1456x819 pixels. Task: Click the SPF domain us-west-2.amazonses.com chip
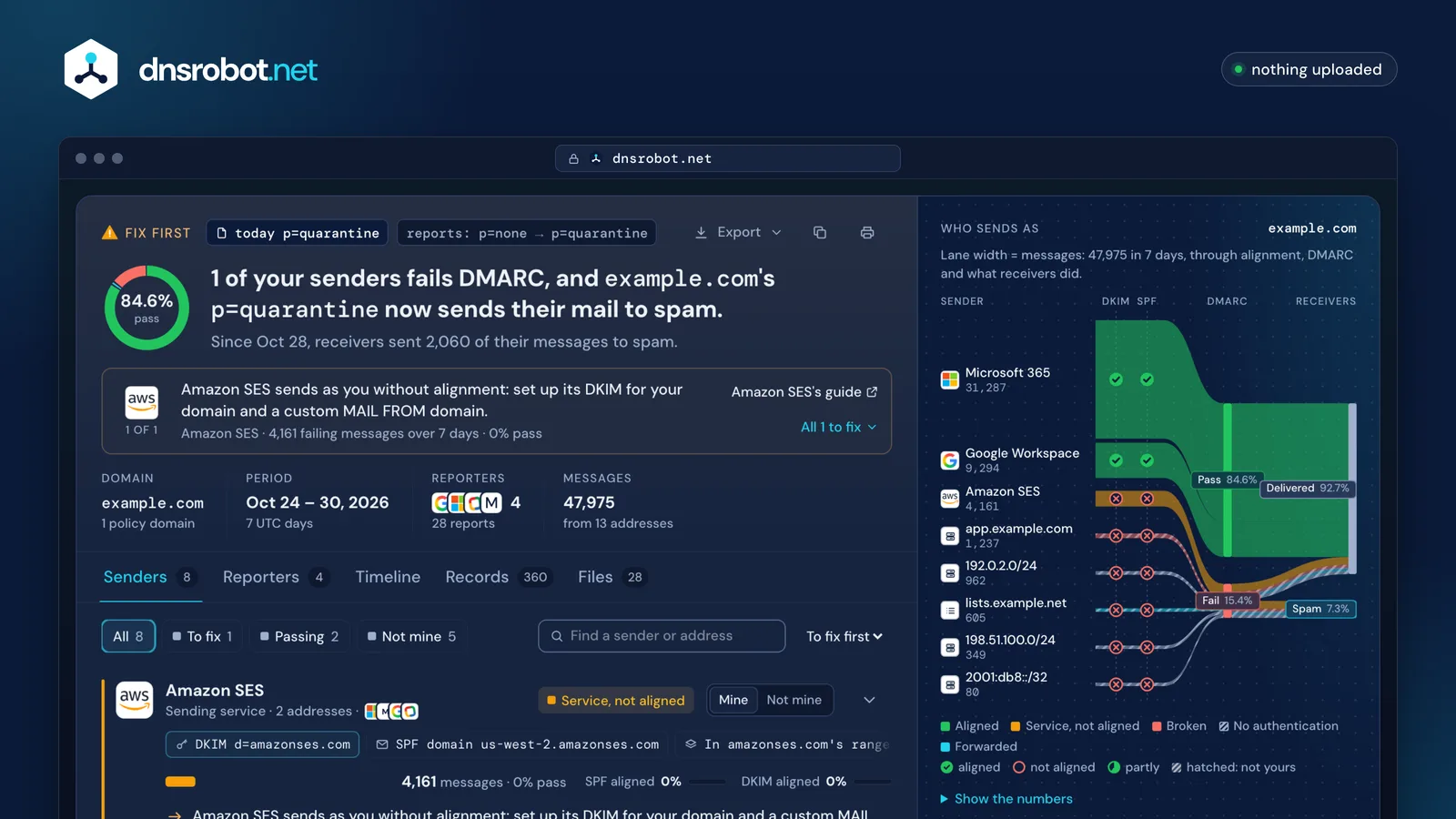click(x=517, y=744)
